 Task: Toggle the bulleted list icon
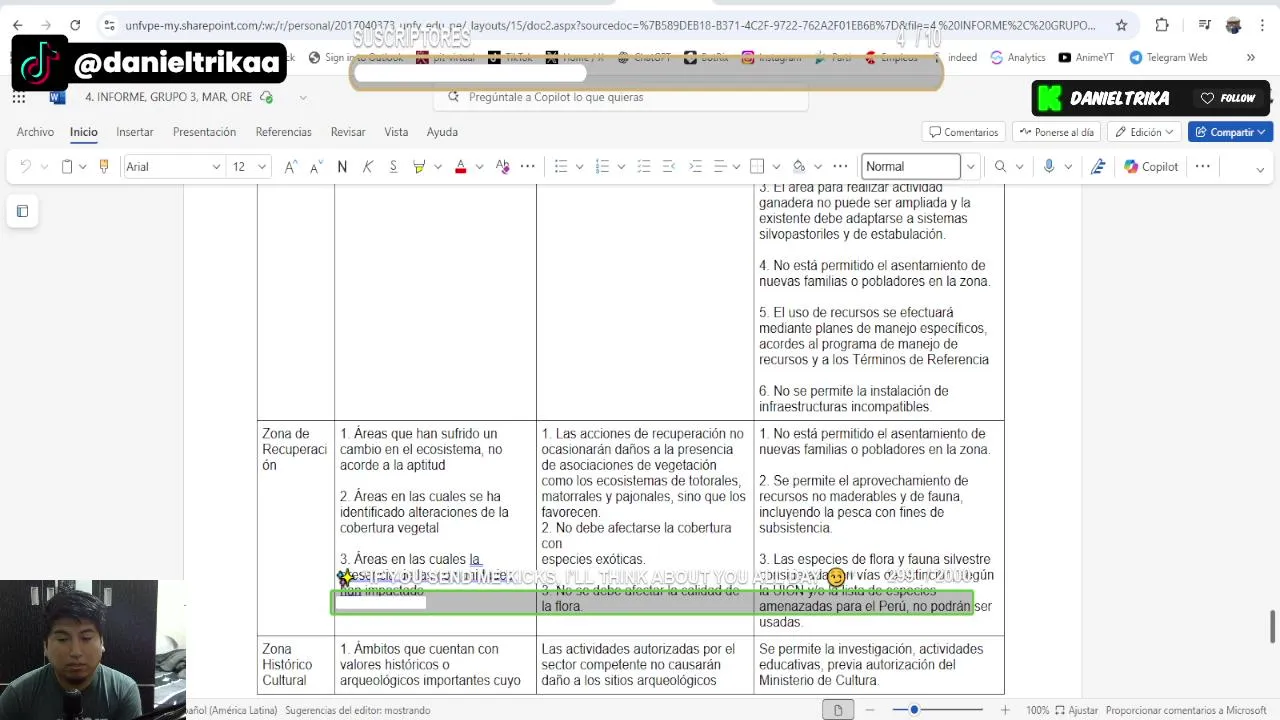click(x=561, y=167)
